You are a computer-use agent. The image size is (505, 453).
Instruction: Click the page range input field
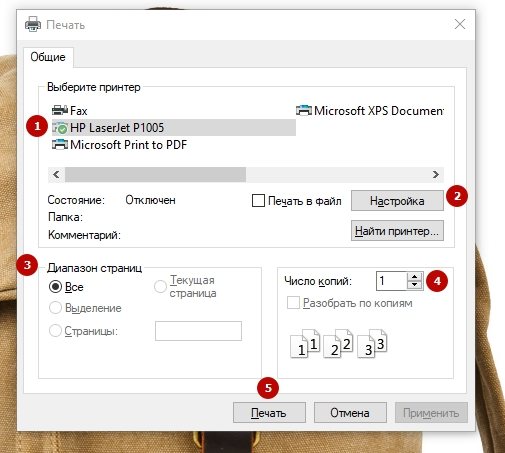tap(198, 331)
